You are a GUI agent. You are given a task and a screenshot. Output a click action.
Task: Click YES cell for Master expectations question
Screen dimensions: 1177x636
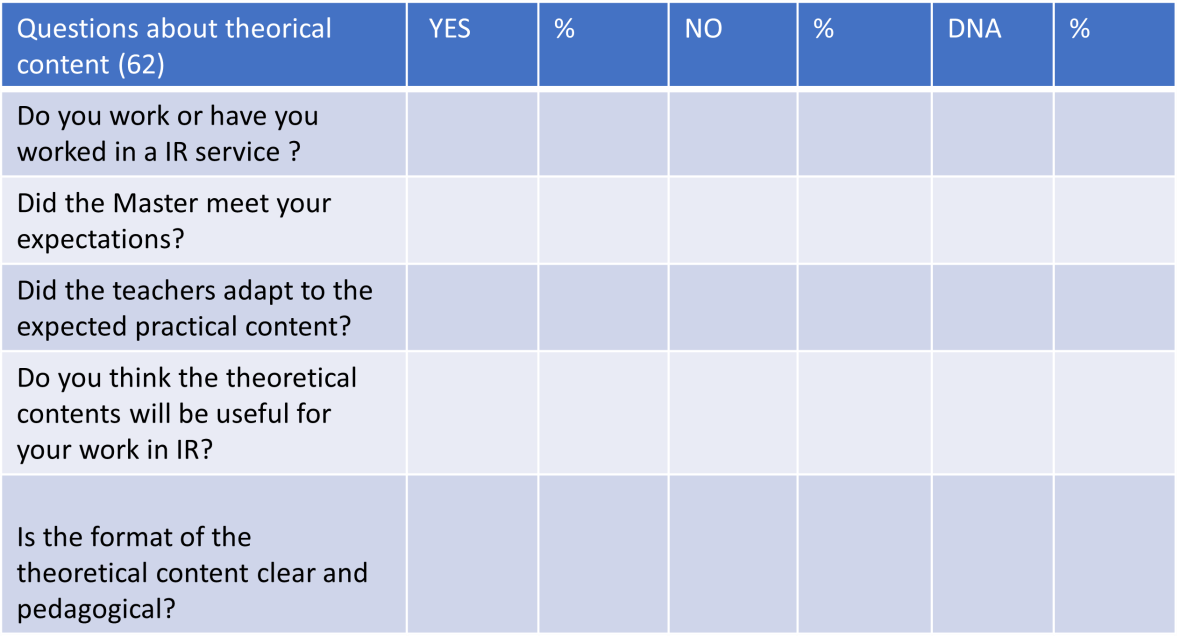(472, 221)
